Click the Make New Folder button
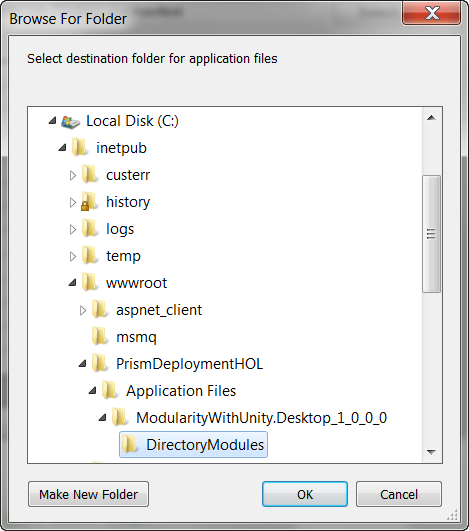The image size is (469, 531). (x=88, y=494)
